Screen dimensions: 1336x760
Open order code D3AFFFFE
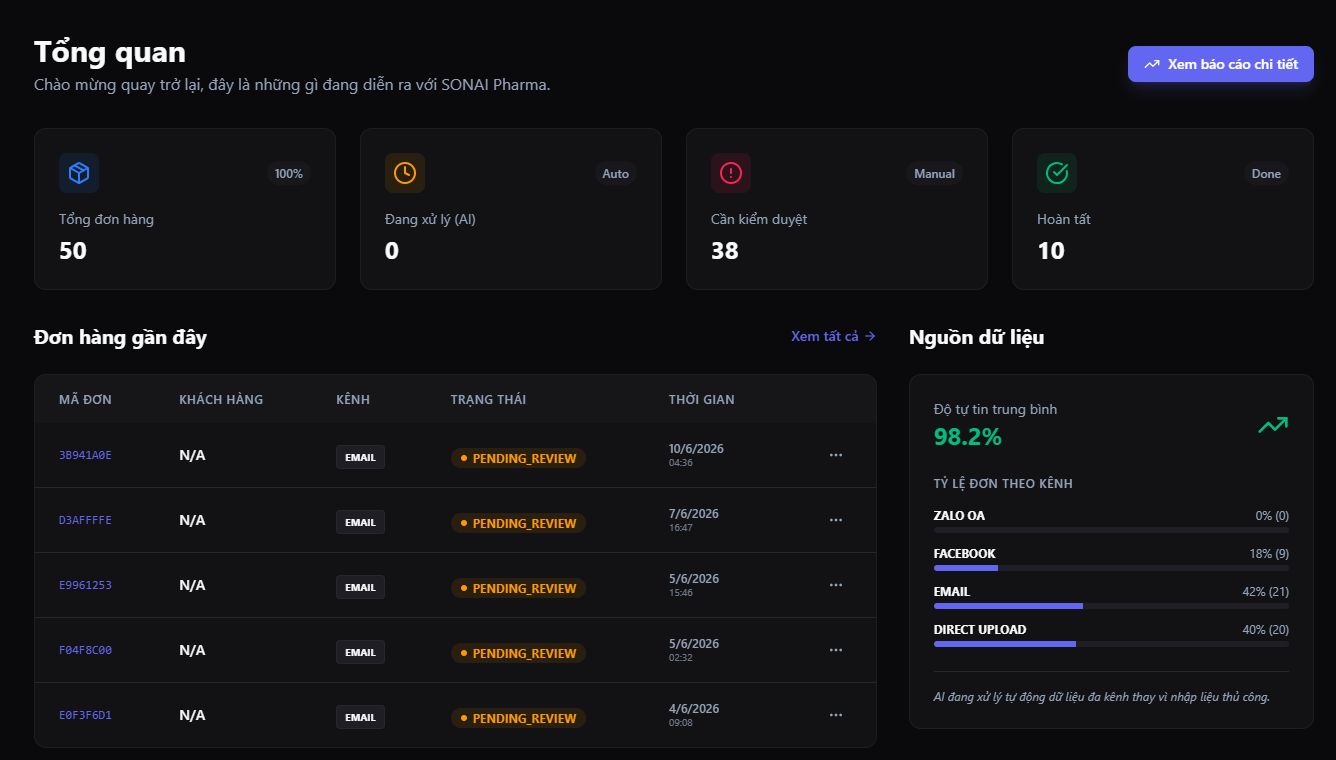pos(85,520)
